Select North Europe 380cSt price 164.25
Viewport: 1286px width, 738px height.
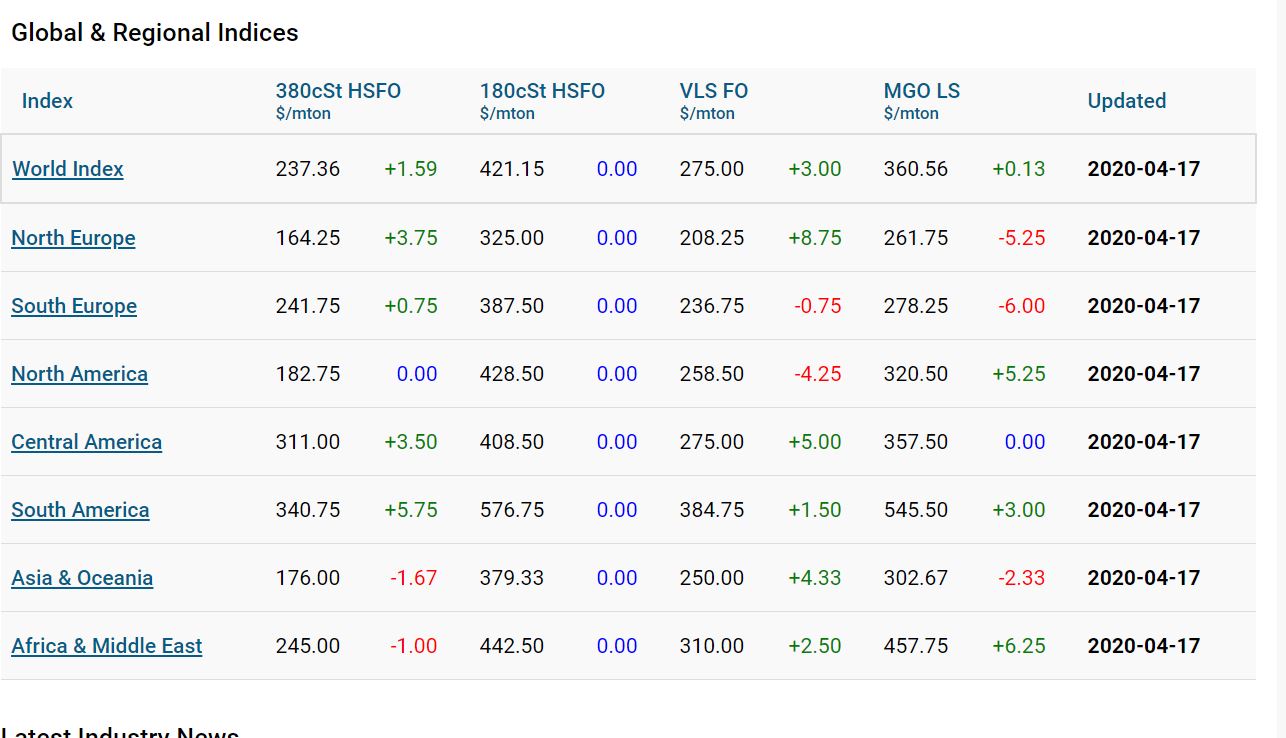coord(308,238)
